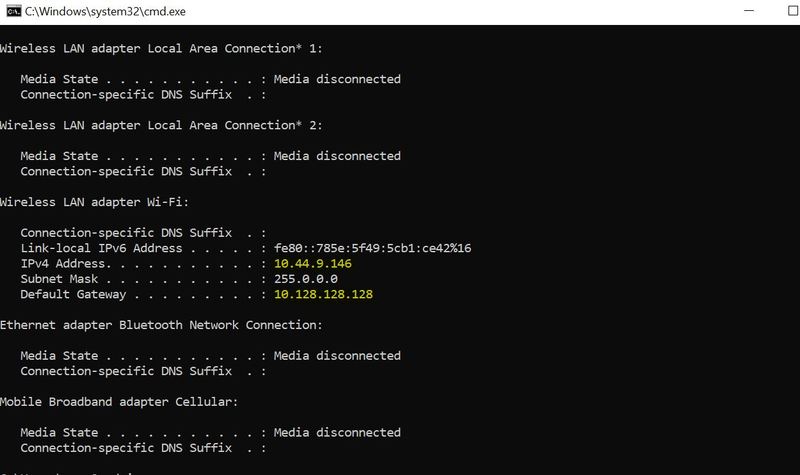Click Media disconnected under Cellular adapter
Screen dimensions: 800x475
[x=337, y=433]
